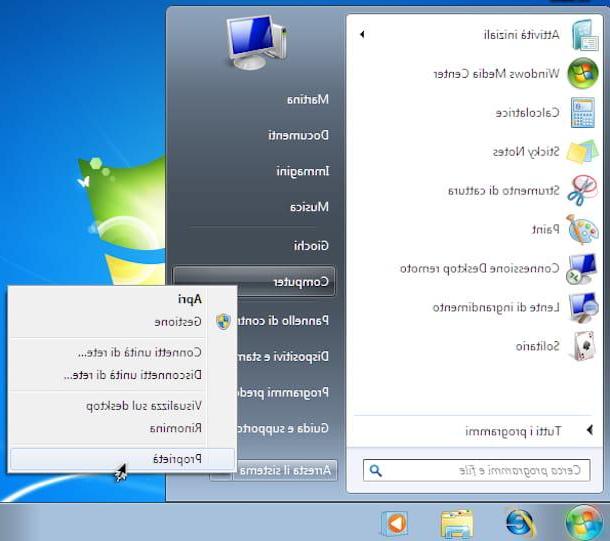Launch Attività iniziali from its program icon
The width and height of the screenshot is (610, 541).
click(585, 35)
